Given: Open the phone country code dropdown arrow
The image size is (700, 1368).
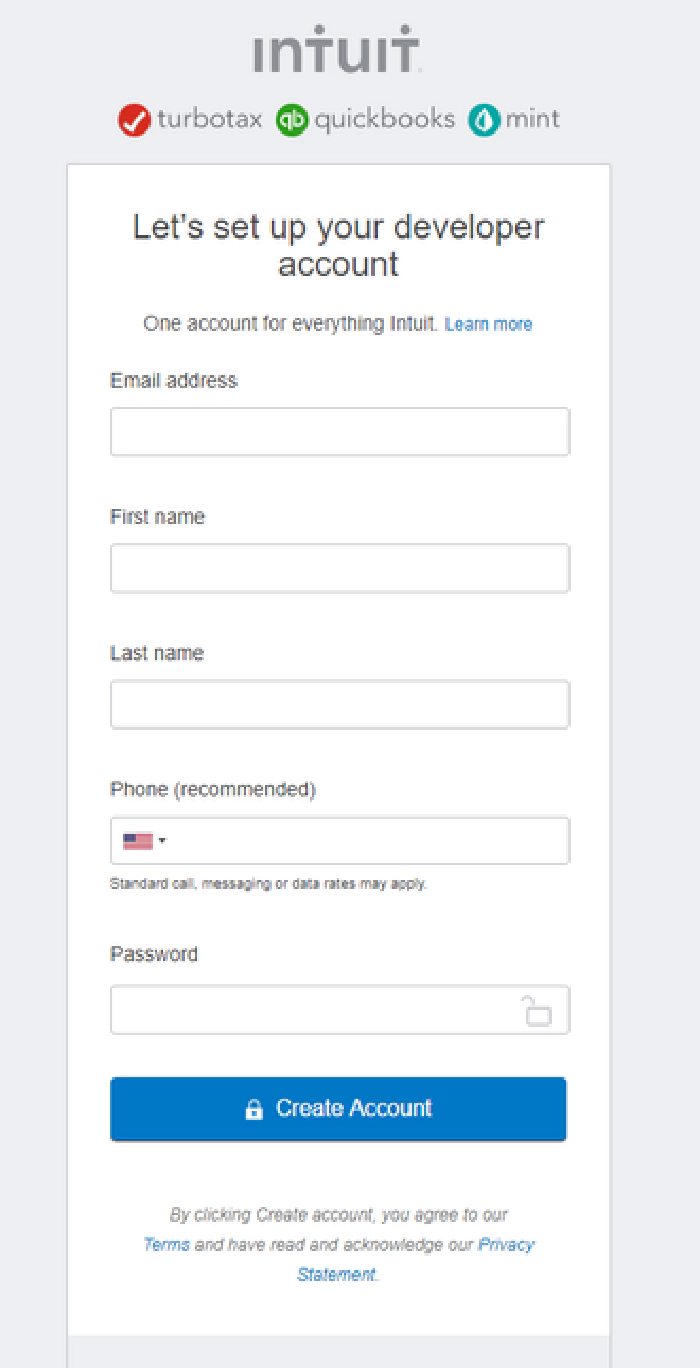Looking at the screenshot, I should [163, 841].
